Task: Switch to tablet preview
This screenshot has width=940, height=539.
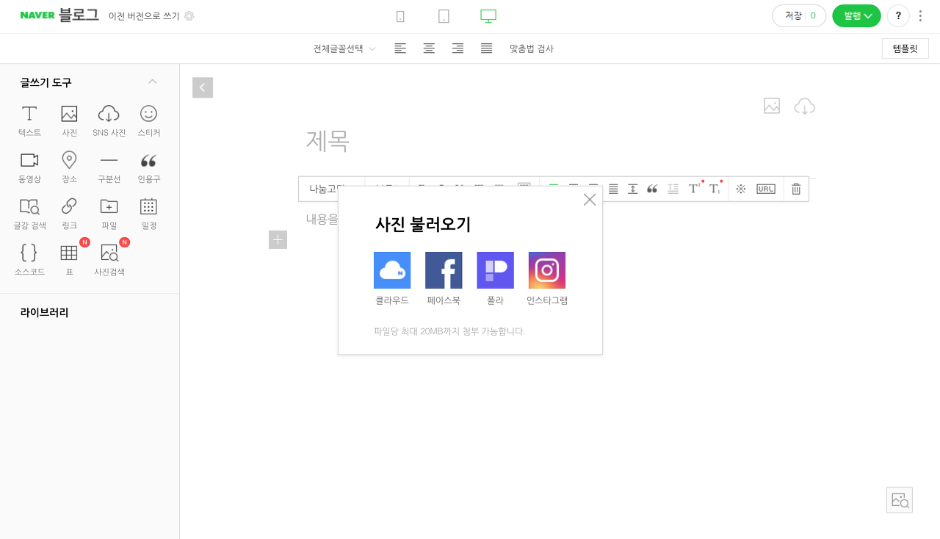Action: pos(444,16)
